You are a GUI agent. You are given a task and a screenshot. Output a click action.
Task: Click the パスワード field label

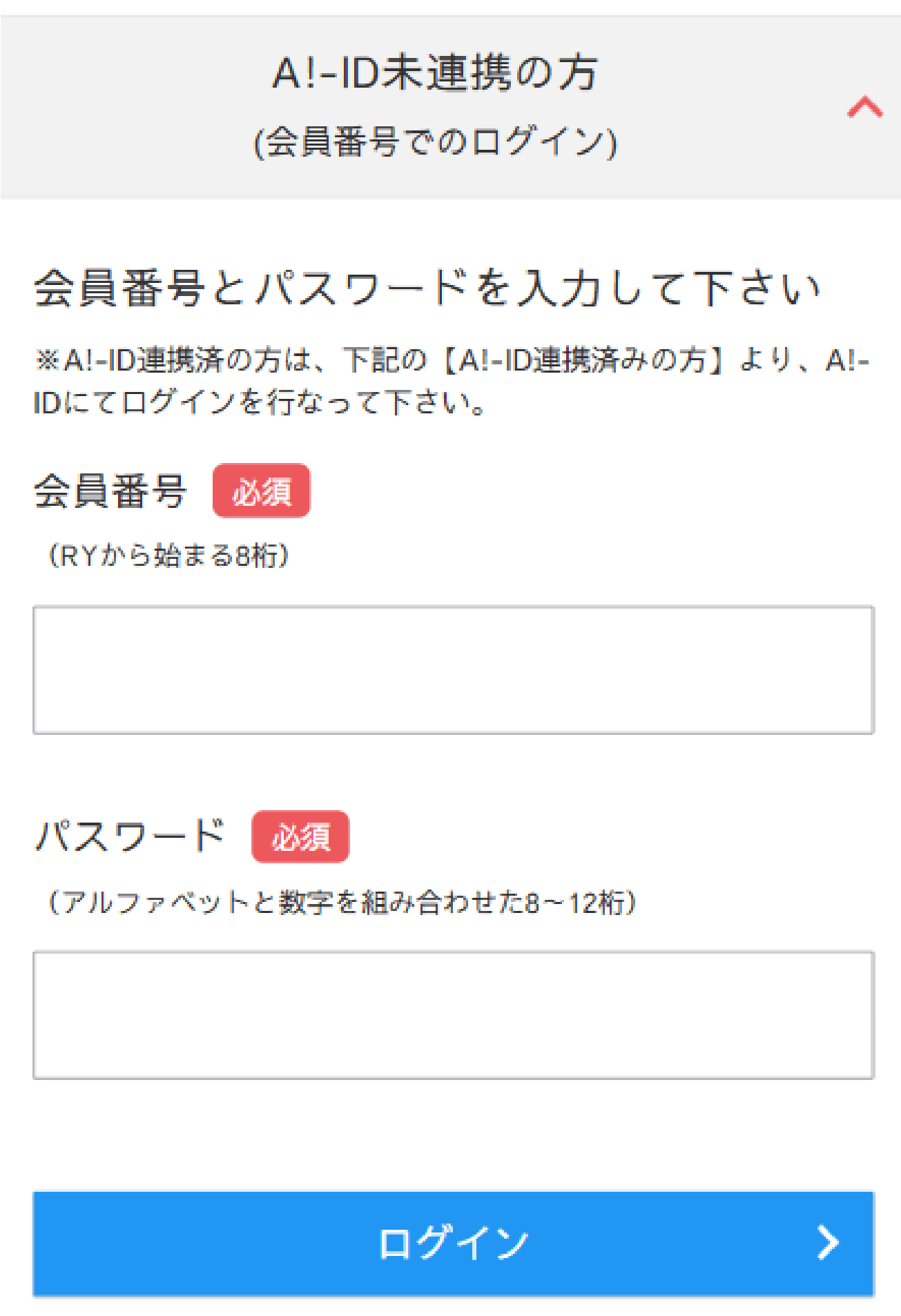tap(130, 836)
